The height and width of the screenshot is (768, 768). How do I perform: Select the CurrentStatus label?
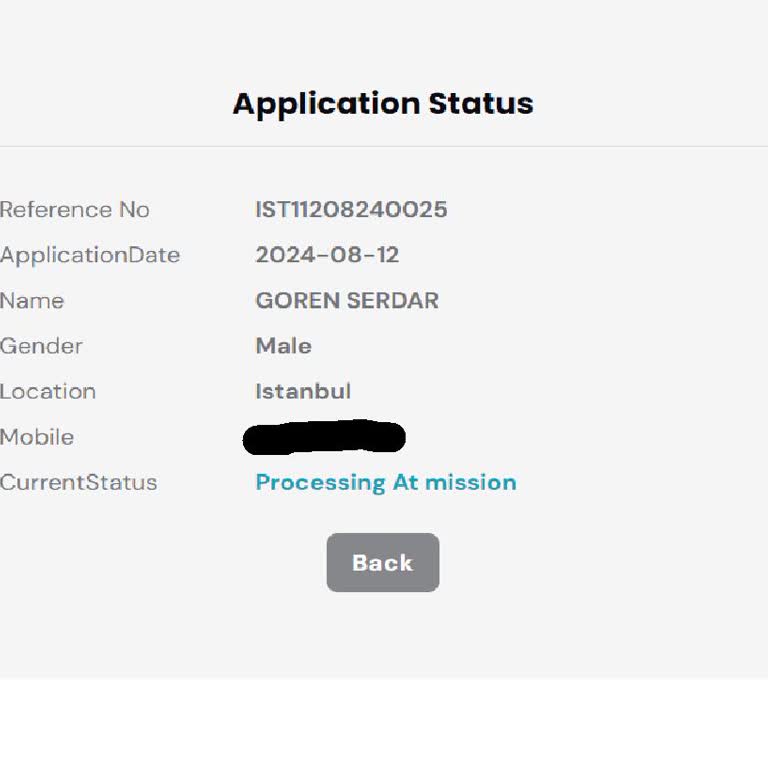(x=78, y=482)
